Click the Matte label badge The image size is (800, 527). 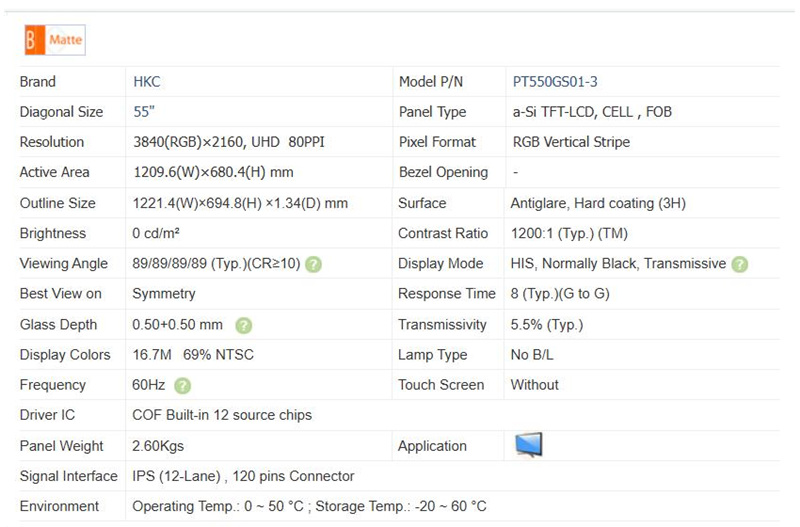(66, 40)
